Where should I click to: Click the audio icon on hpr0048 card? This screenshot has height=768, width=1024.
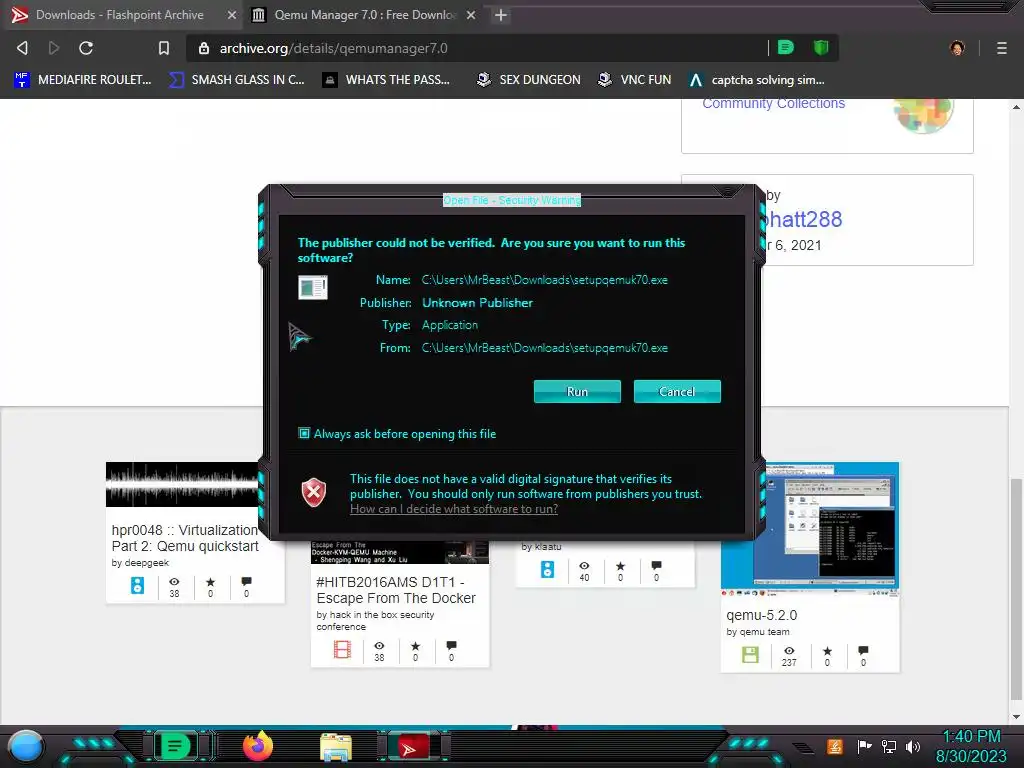(x=137, y=585)
